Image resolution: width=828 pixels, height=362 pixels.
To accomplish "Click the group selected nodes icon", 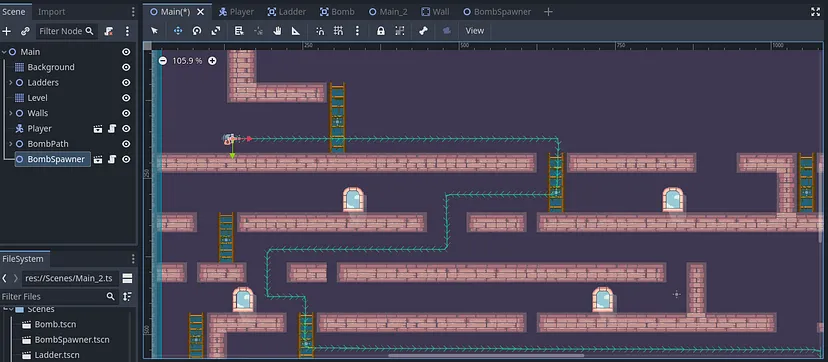I will pos(400,31).
